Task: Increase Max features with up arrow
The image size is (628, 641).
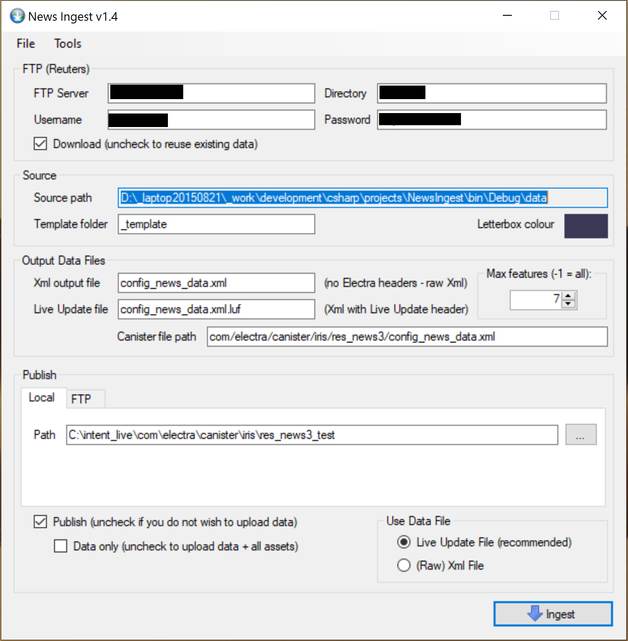Action: click(568, 295)
